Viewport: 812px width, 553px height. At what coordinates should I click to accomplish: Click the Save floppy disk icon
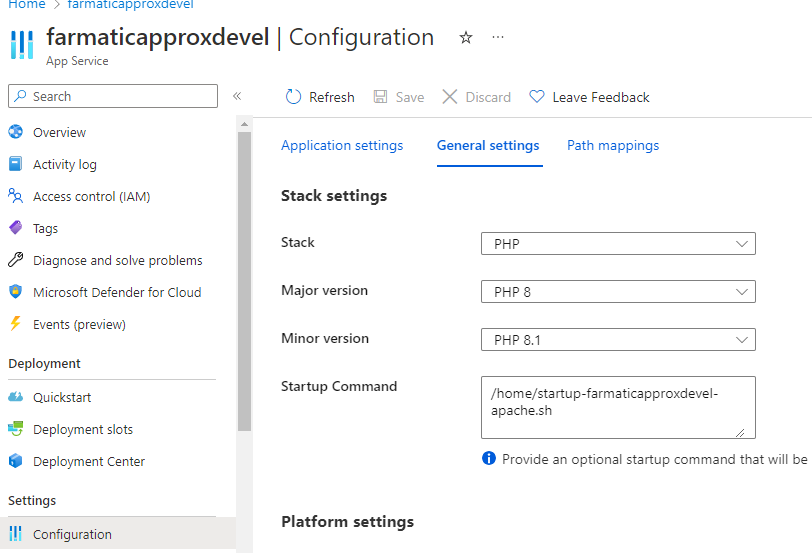(x=381, y=97)
